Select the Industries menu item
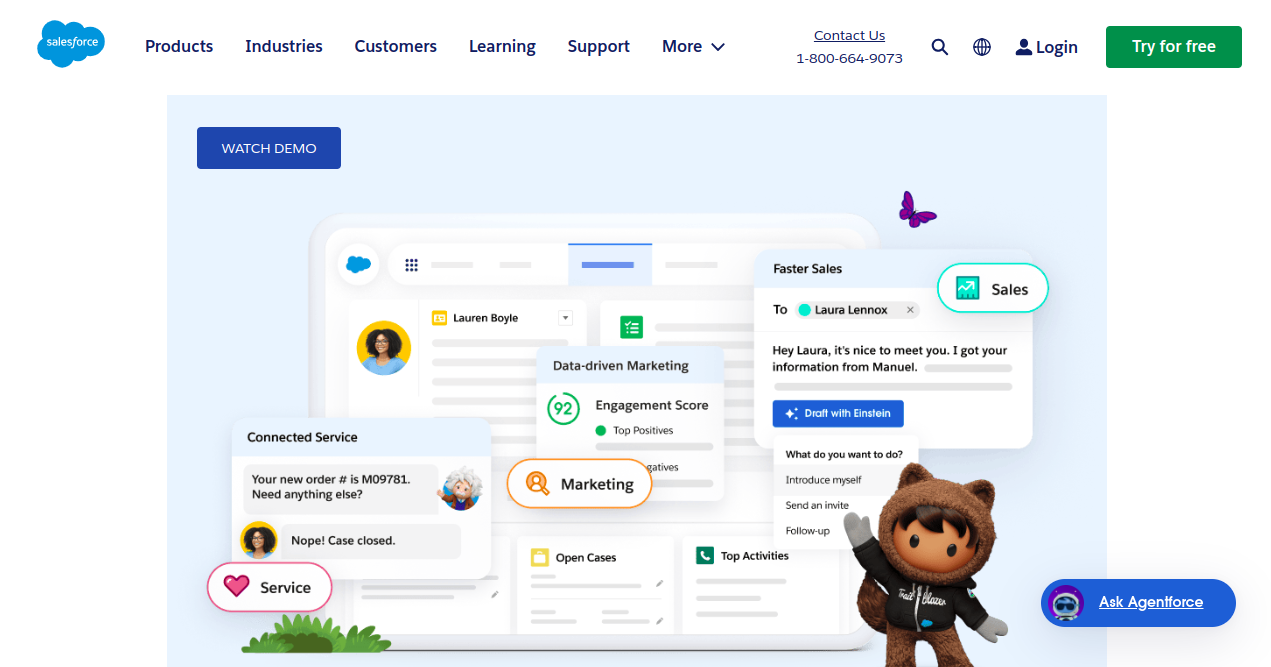This screenshot has width=1271, height=667. click(283, 46)
